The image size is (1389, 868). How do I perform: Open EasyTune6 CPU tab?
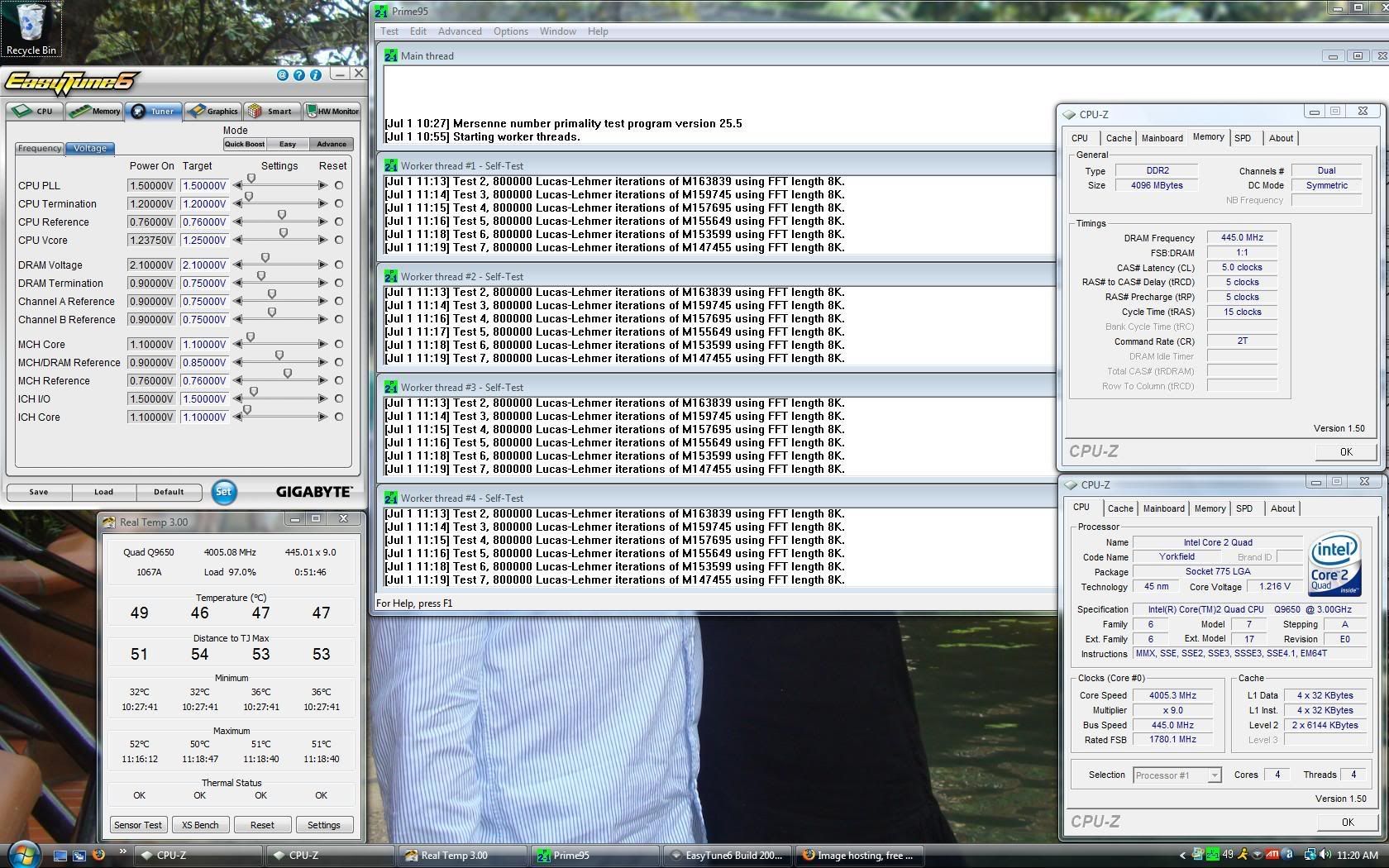click(34, 111)
